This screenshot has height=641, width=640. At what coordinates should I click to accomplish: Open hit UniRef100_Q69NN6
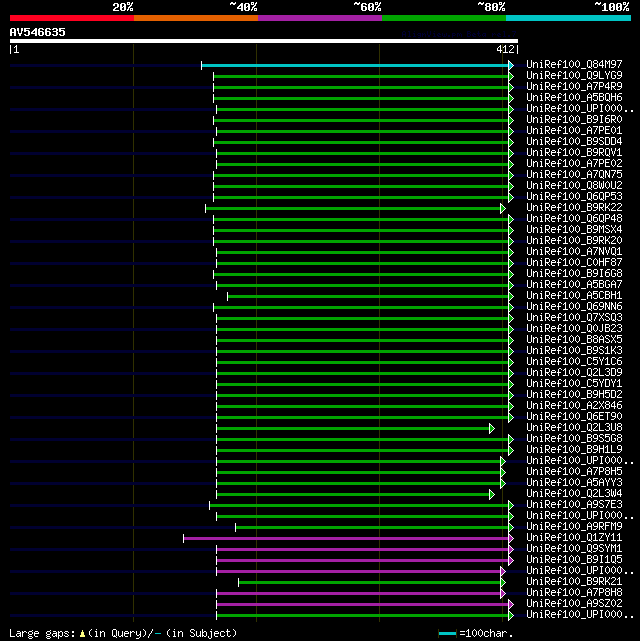coord(574,307)
